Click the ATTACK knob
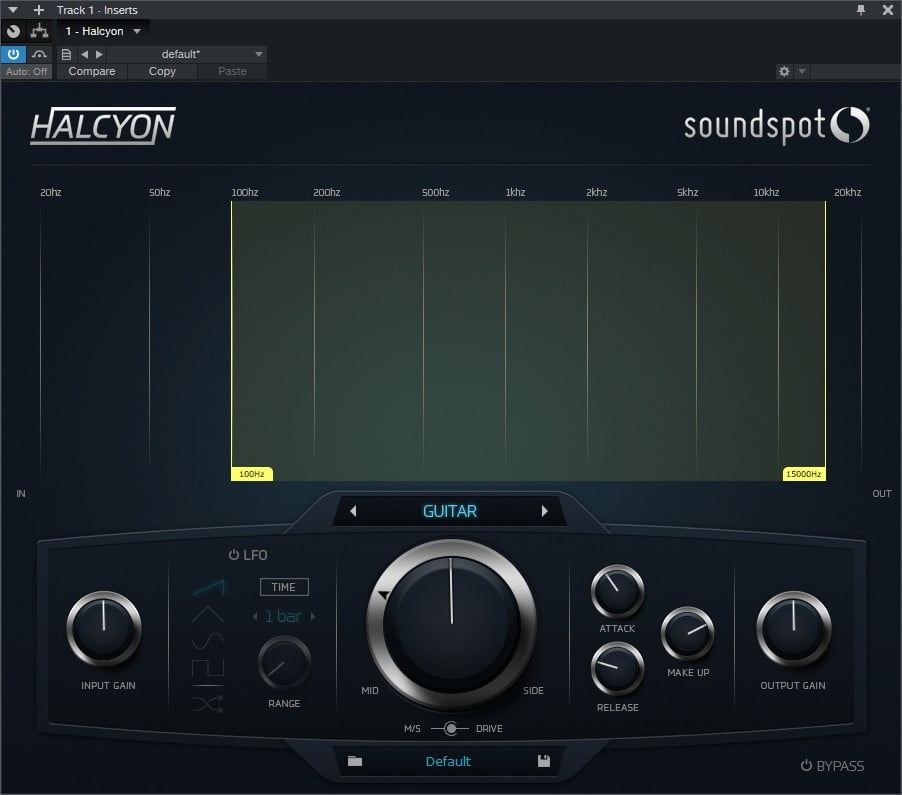 click(617, 591)
